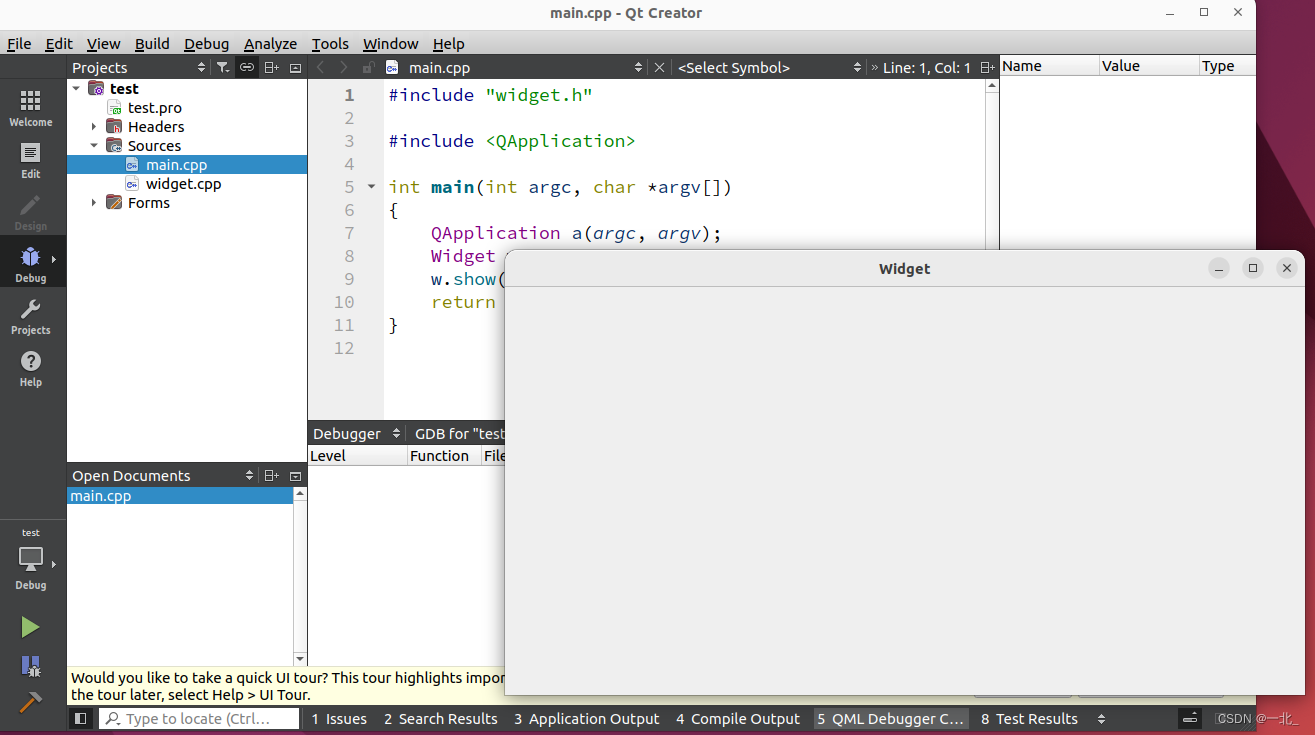Viewport: 1315px width, 735px height.
Task: Close the main.cpp document with X
Action: (659, 67)
